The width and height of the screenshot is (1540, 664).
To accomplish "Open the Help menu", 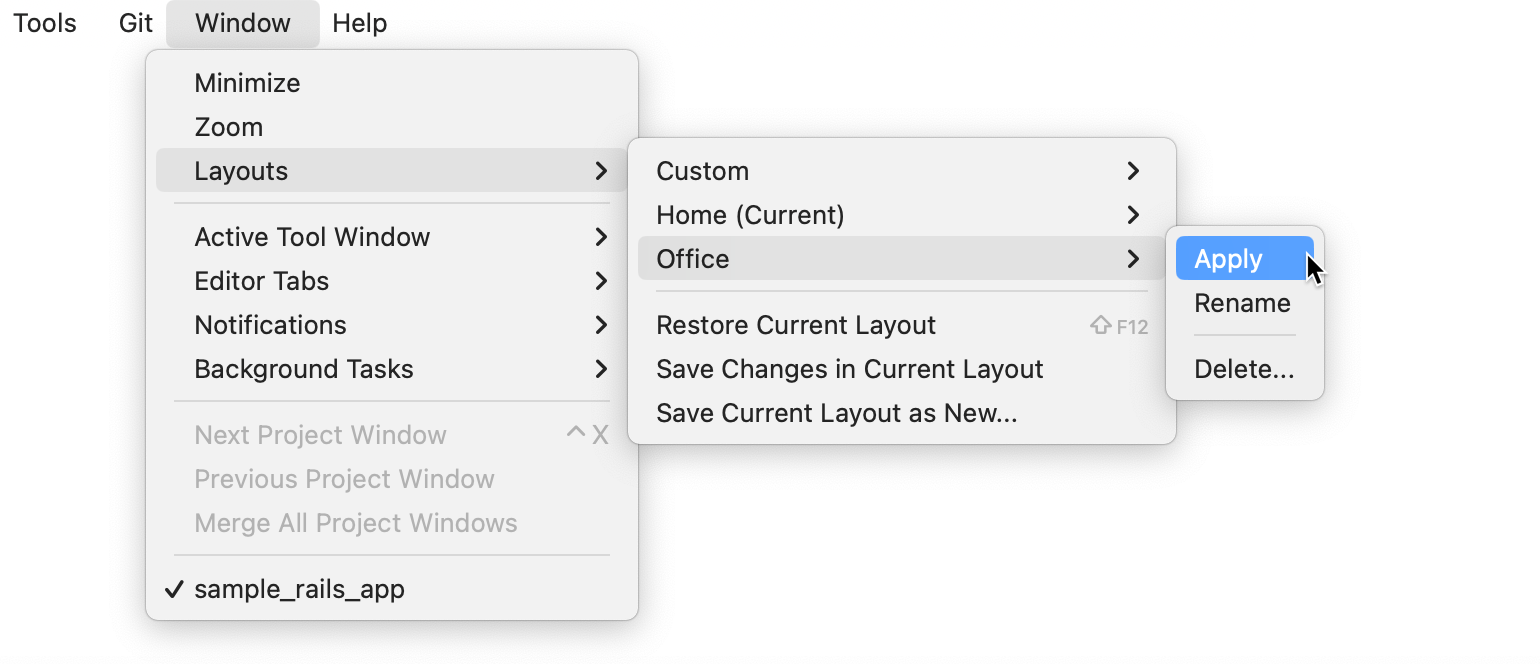I will tap(360, 23).
